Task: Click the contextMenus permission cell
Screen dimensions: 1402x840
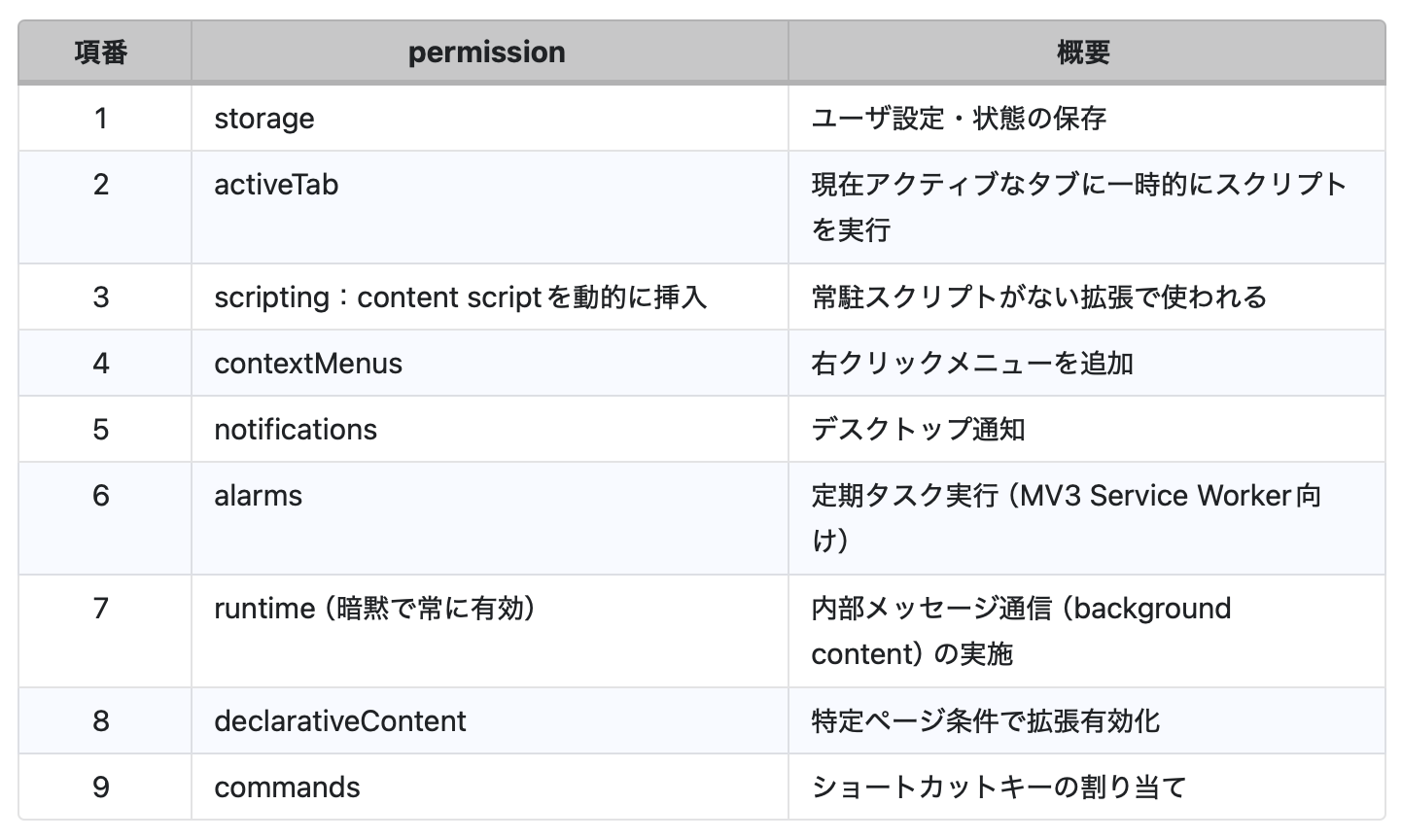Action: pos(308,364)
